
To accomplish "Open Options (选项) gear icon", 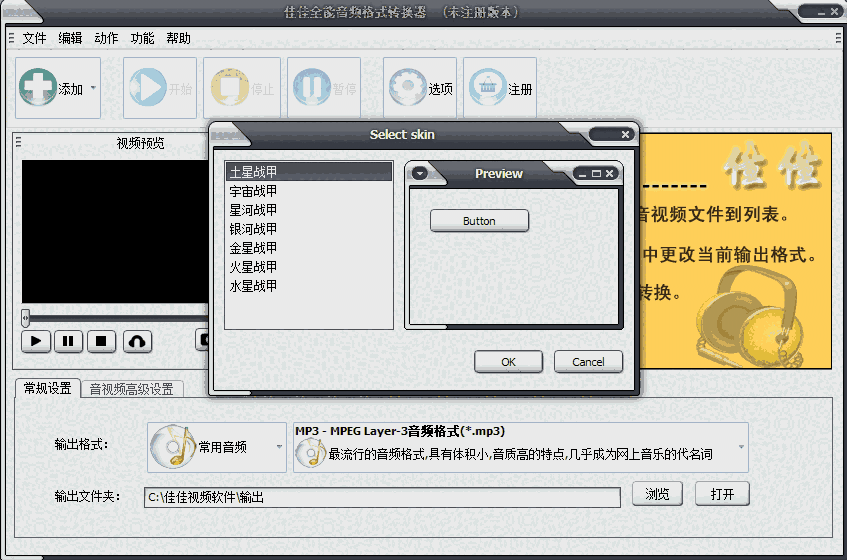I will coord(408,87).
